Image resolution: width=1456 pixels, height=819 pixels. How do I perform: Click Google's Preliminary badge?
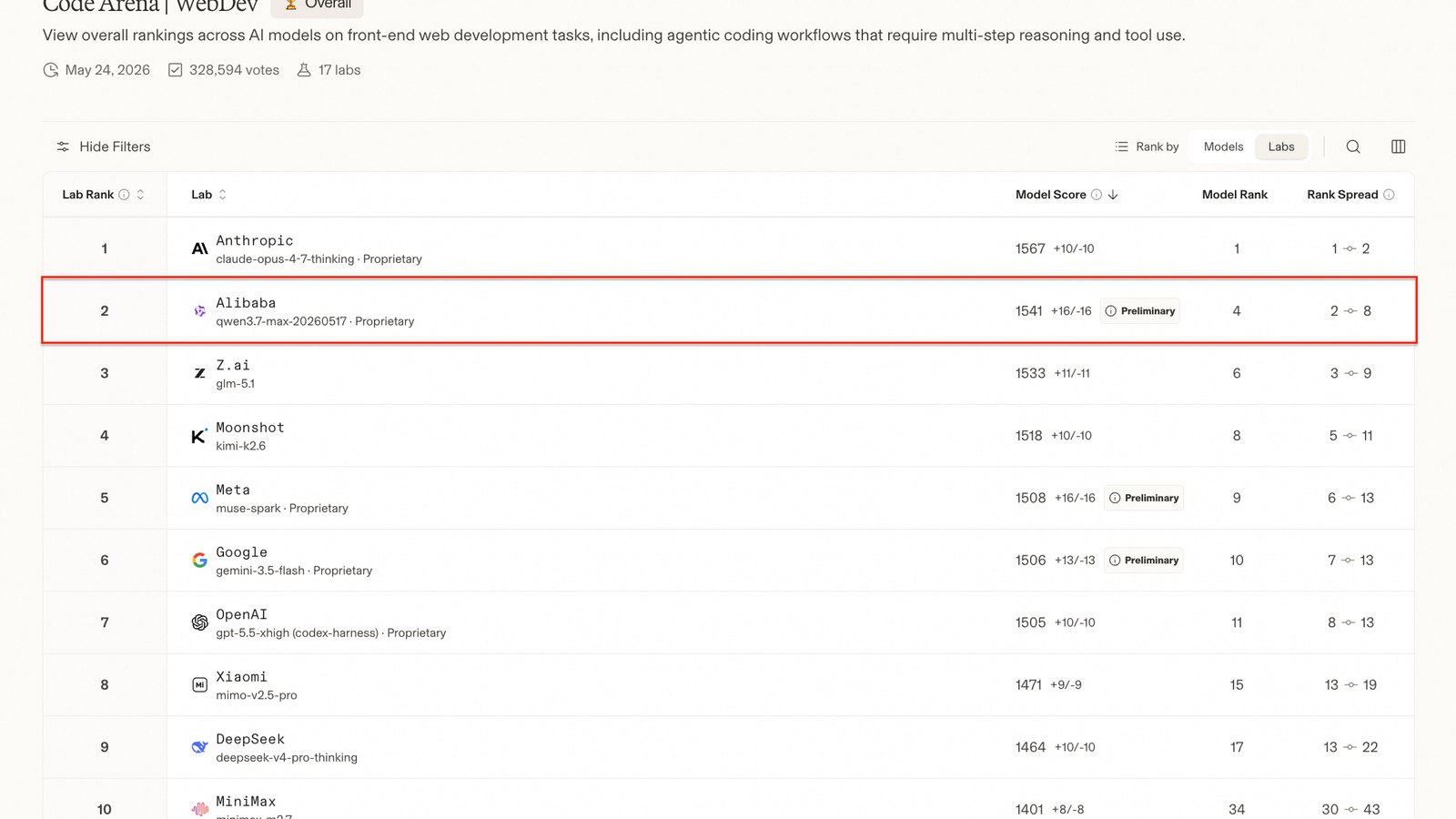(1144, 561)
